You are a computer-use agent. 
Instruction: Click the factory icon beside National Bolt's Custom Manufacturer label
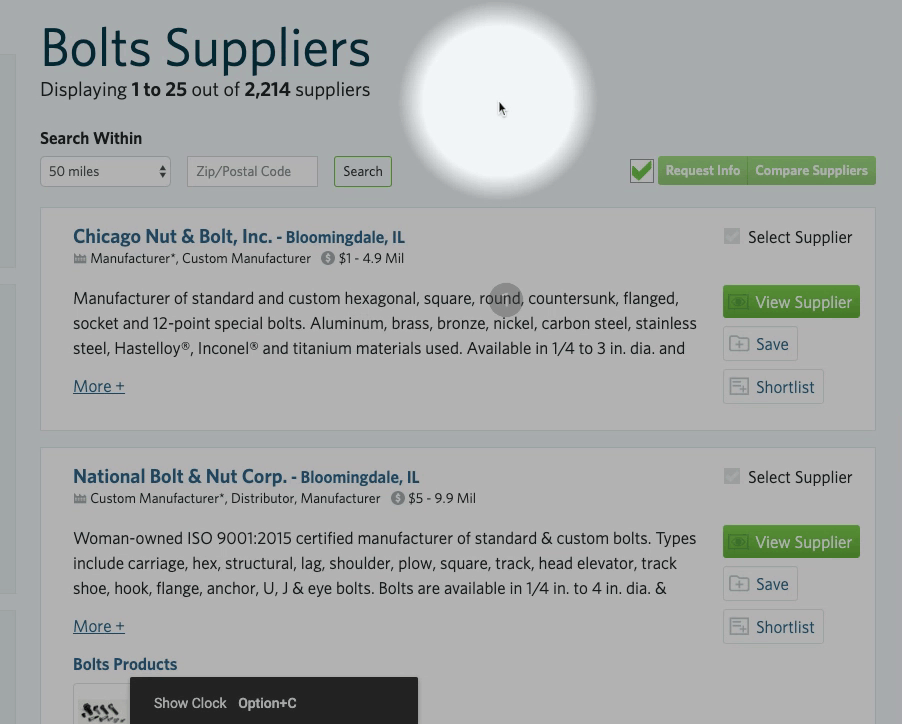(x=80, y=499)
